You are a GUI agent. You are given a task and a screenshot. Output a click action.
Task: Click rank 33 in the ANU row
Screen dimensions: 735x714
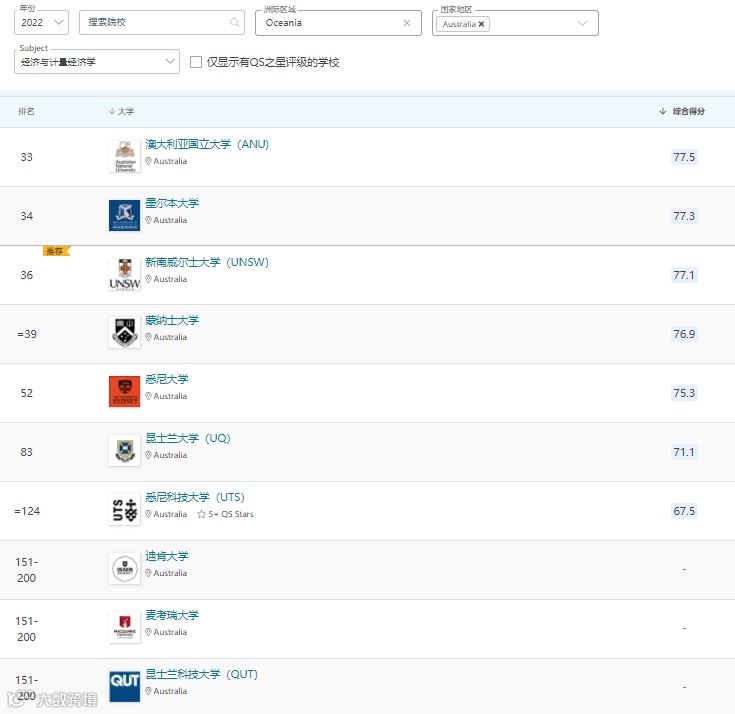point(26,157)
